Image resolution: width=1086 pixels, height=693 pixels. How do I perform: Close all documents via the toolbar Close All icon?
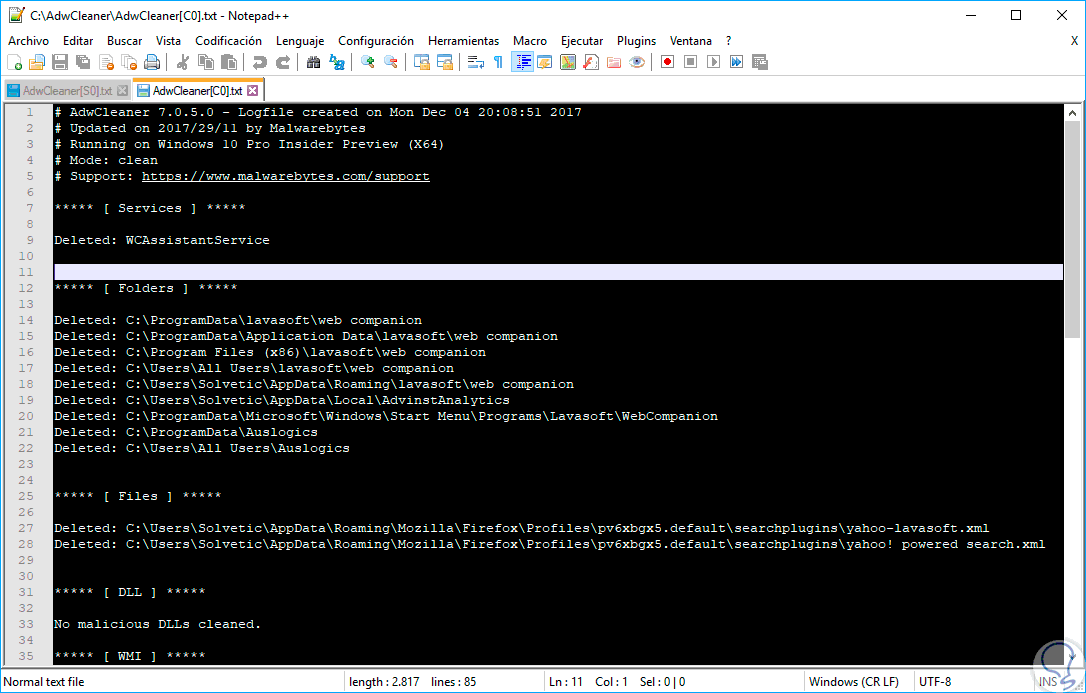click(129, 62)
